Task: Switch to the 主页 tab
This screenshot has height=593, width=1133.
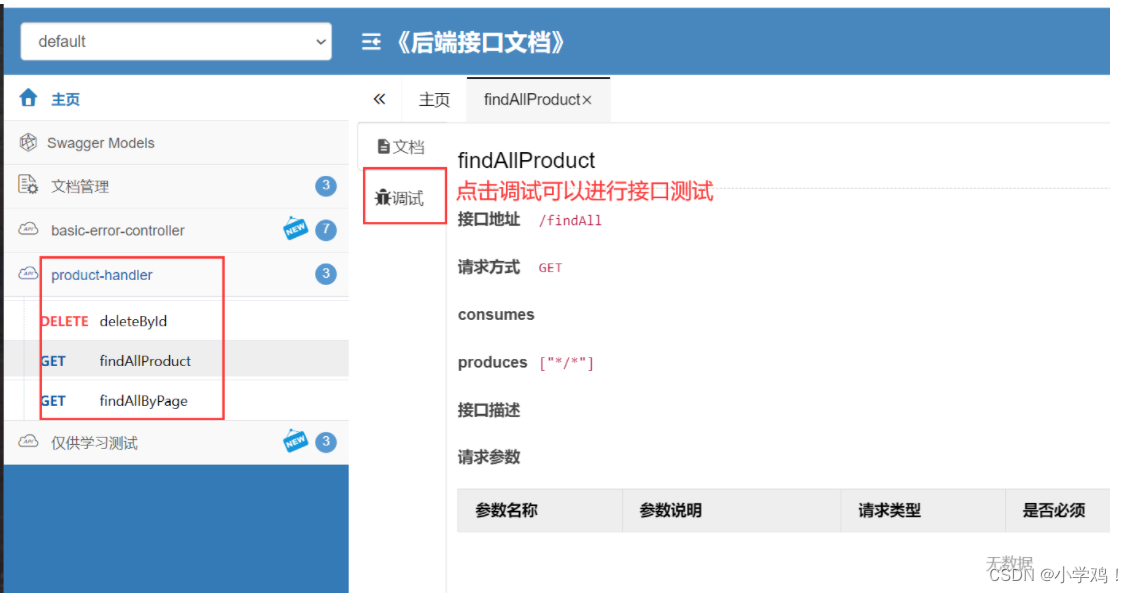Action: click(433, 99)
